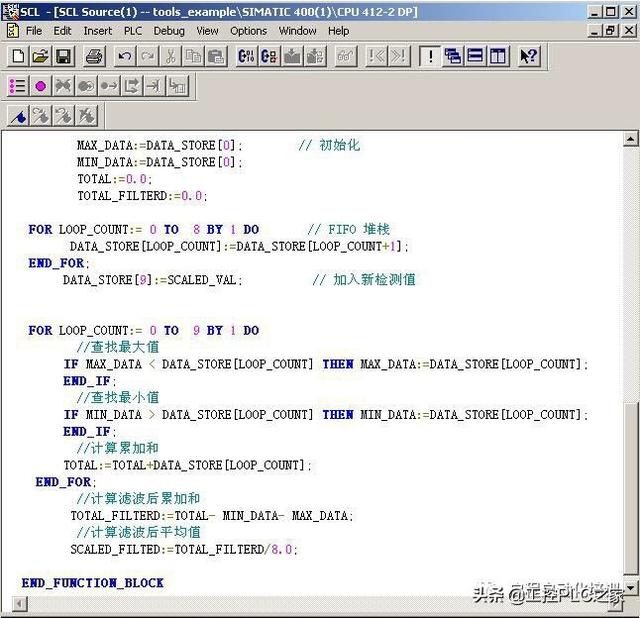Screen dimensions: 640x618
Task: Click the blue pen bookmark icon
Action: 18,116
